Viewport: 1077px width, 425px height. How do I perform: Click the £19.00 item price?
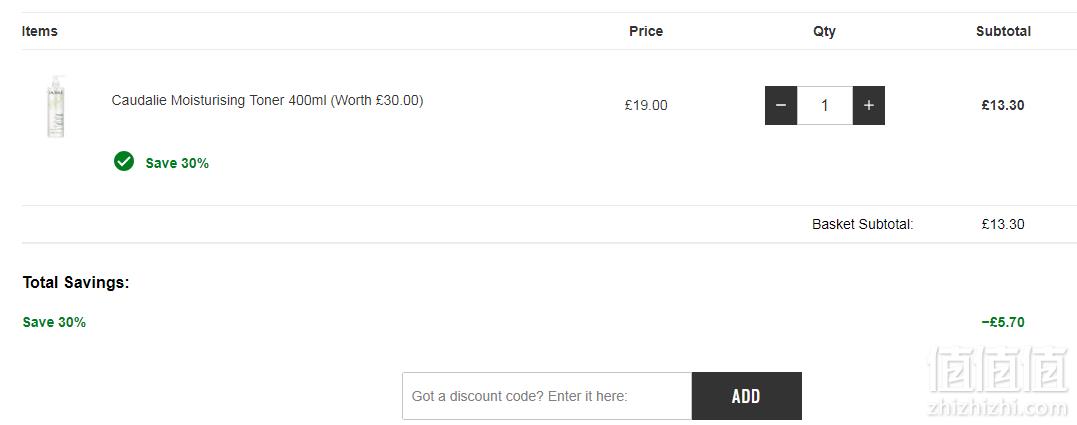(646, 105)
